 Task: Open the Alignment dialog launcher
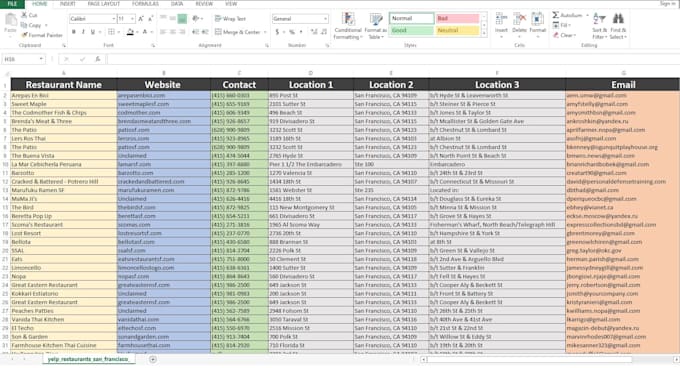pyautogui.click(x=266, y=45)
